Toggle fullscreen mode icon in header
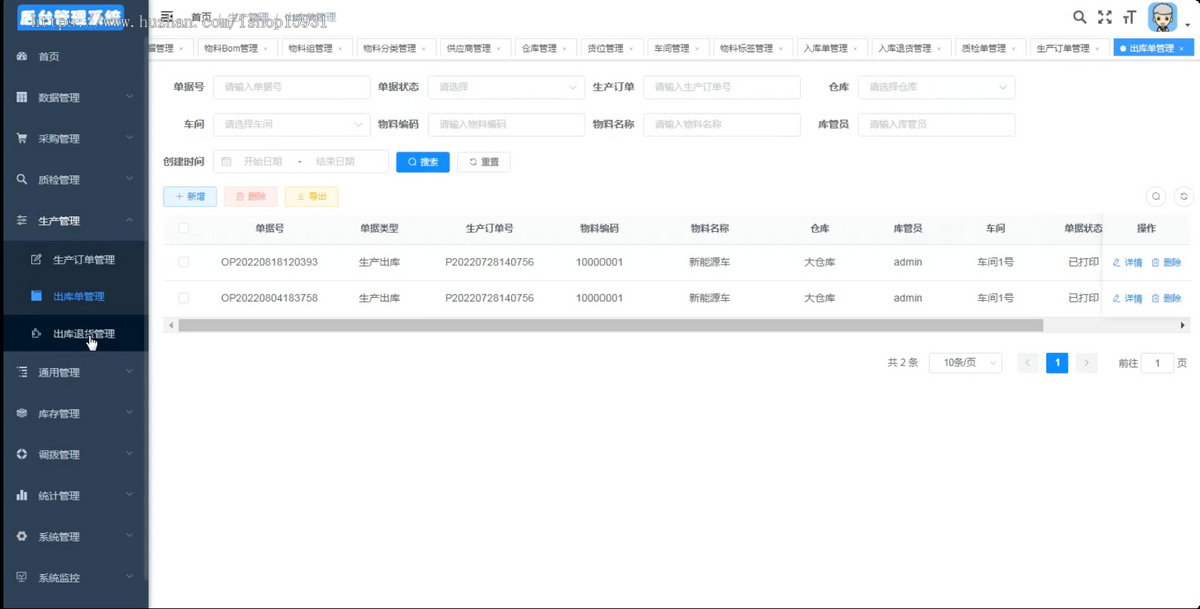1200x609 pixels. (x=1105, y=17)
